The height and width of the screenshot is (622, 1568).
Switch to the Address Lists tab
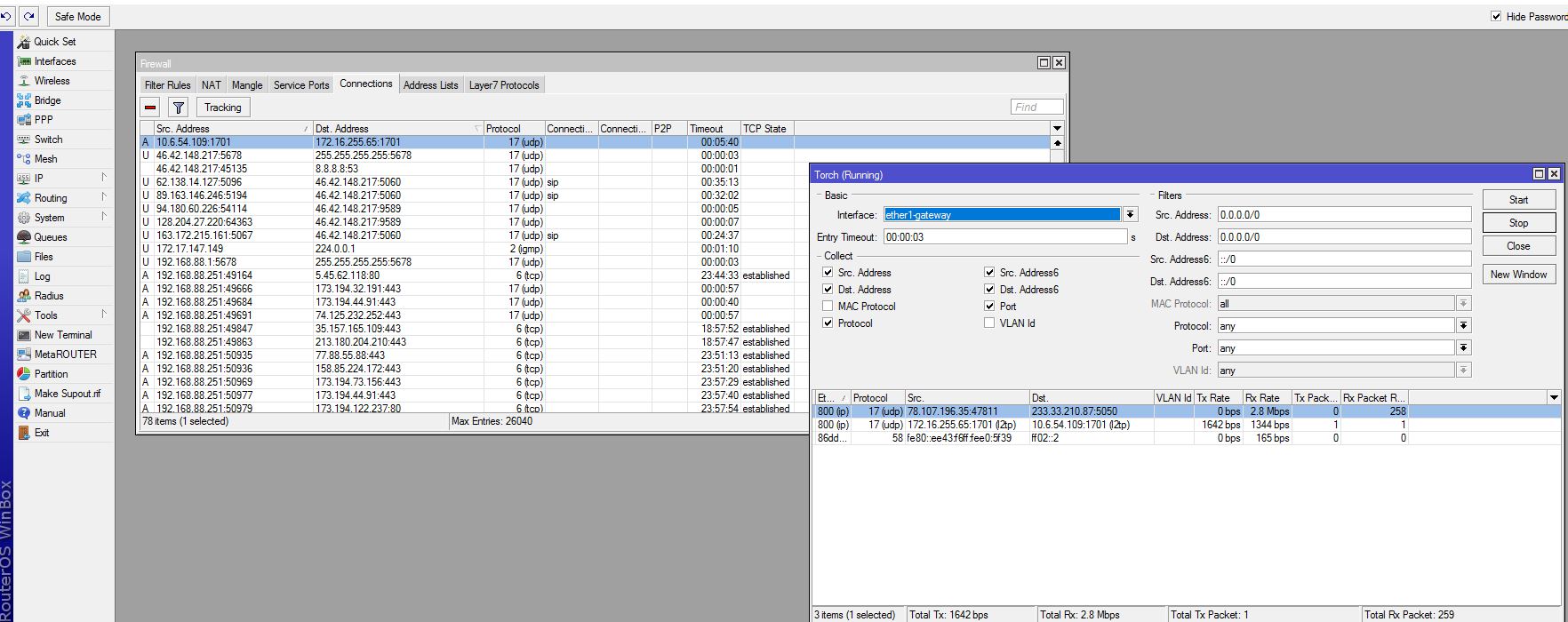(430, 85)
